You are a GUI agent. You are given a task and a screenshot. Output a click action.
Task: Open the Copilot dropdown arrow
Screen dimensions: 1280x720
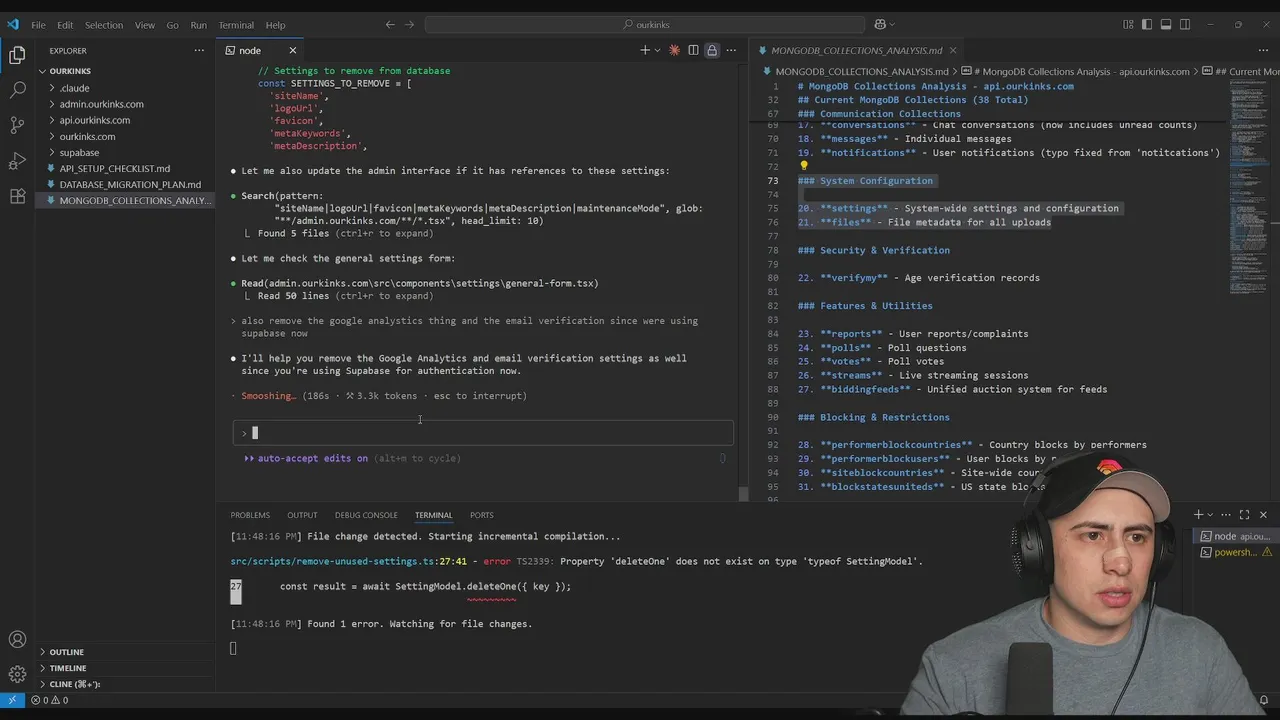point(892,24)
